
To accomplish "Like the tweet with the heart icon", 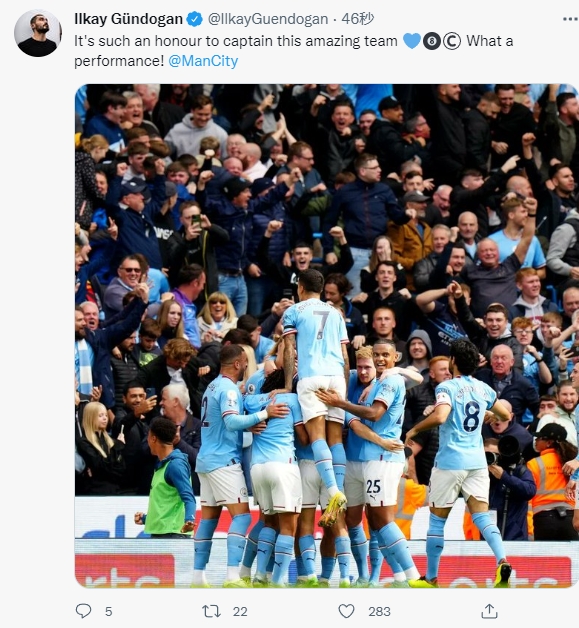I will [x=346, y=611].
